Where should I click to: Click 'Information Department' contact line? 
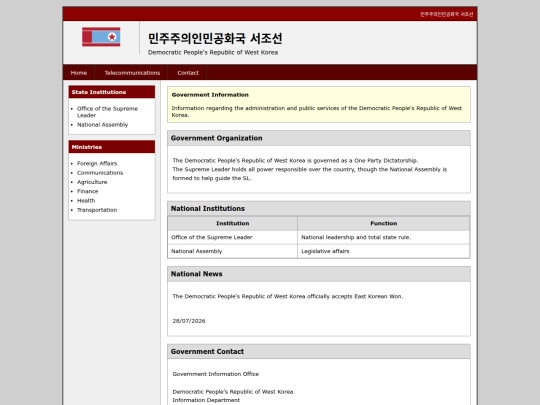(x=206, y=400)
